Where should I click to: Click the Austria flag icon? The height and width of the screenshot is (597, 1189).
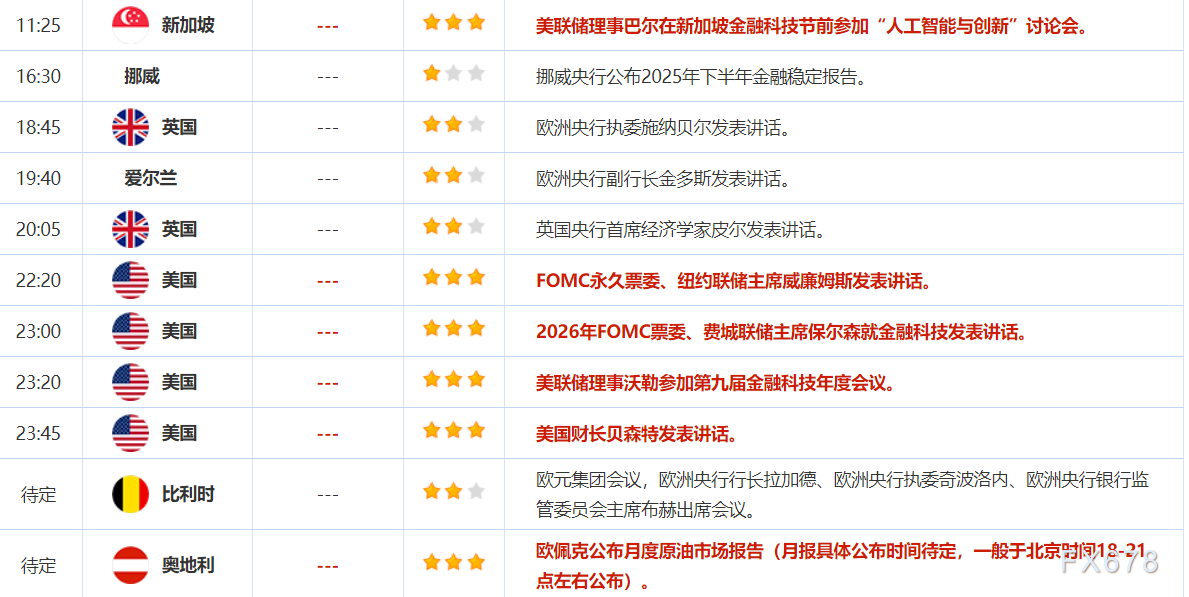[x=129, y=564]
